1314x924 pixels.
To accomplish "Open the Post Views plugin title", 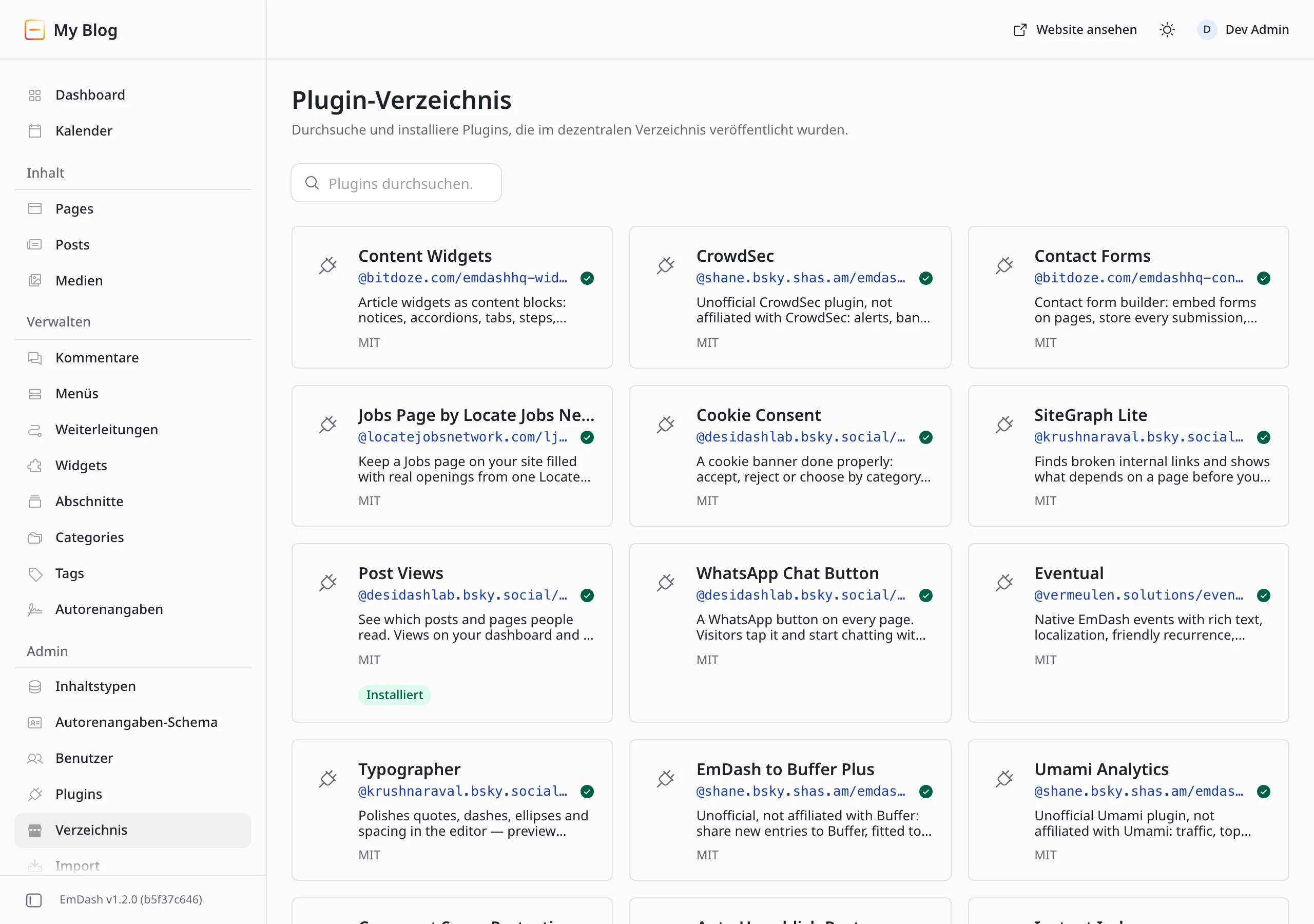I will [400, 573].
